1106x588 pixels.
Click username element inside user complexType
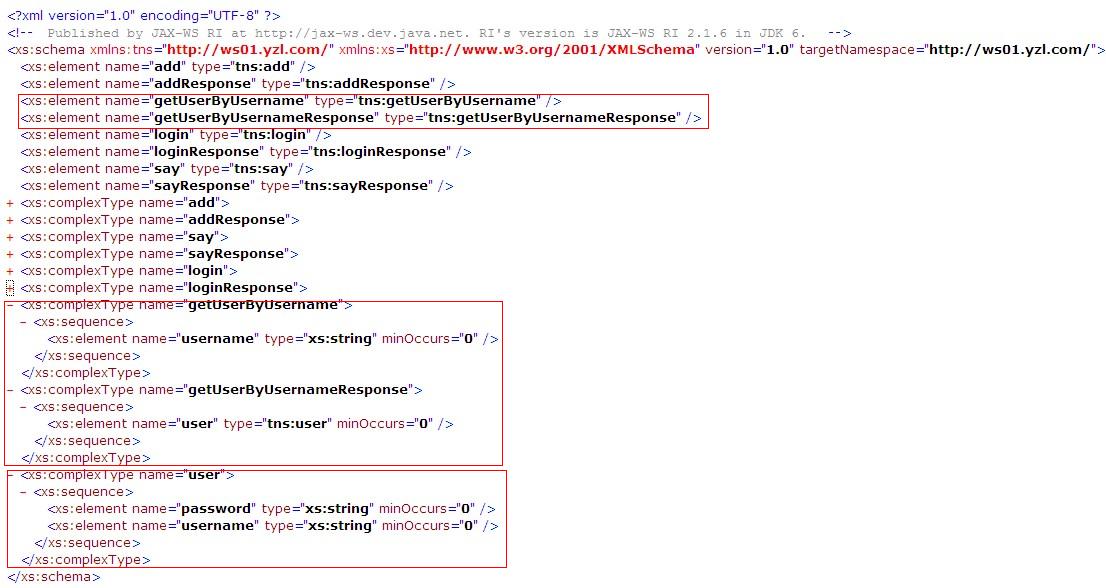click(x=273, y=526)
